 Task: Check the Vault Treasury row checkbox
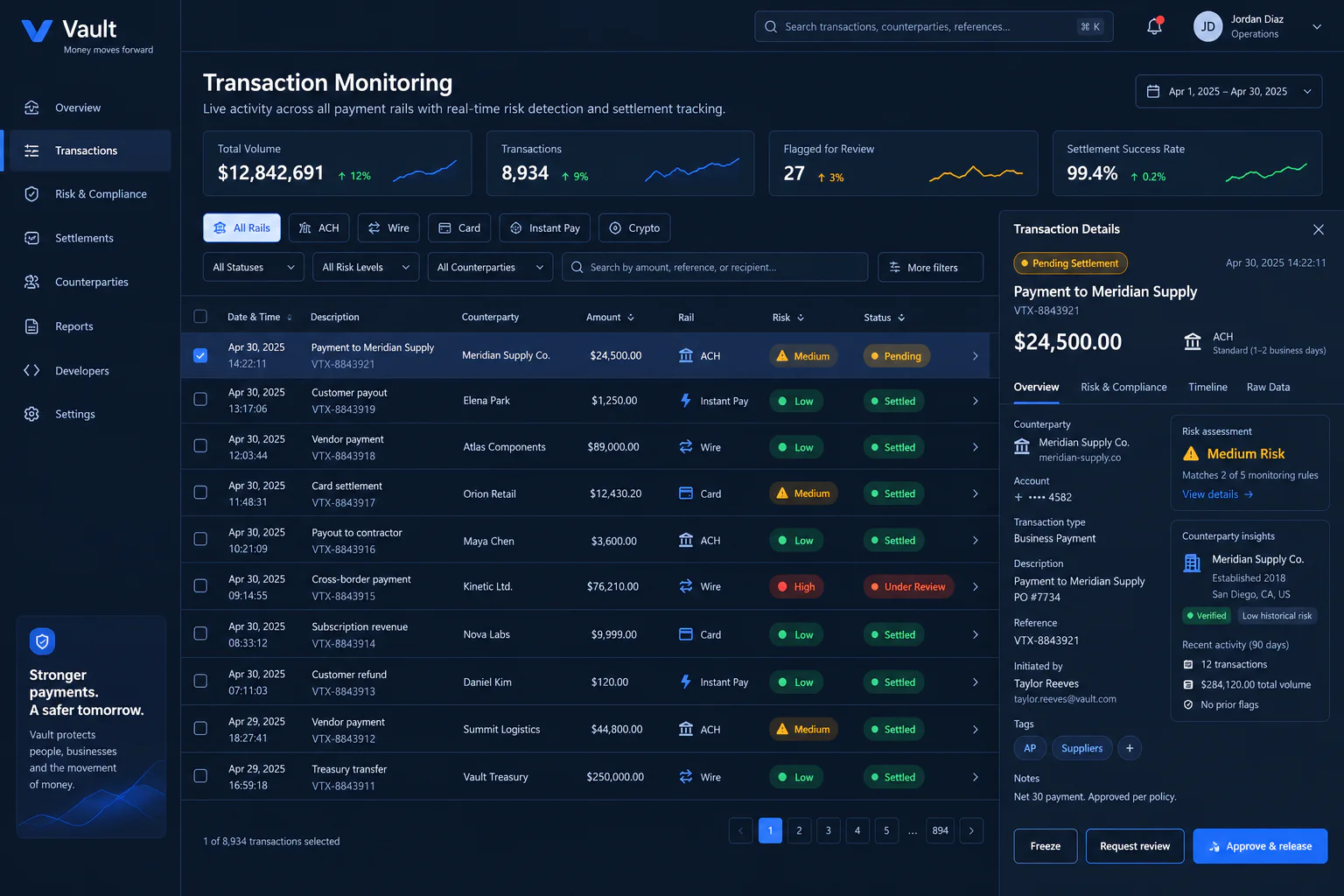pos(200,775)
